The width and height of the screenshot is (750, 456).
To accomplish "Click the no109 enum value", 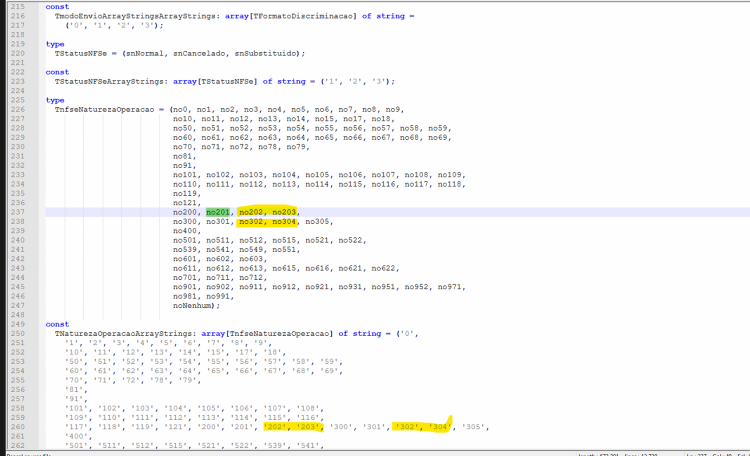I will click(450, 175).
